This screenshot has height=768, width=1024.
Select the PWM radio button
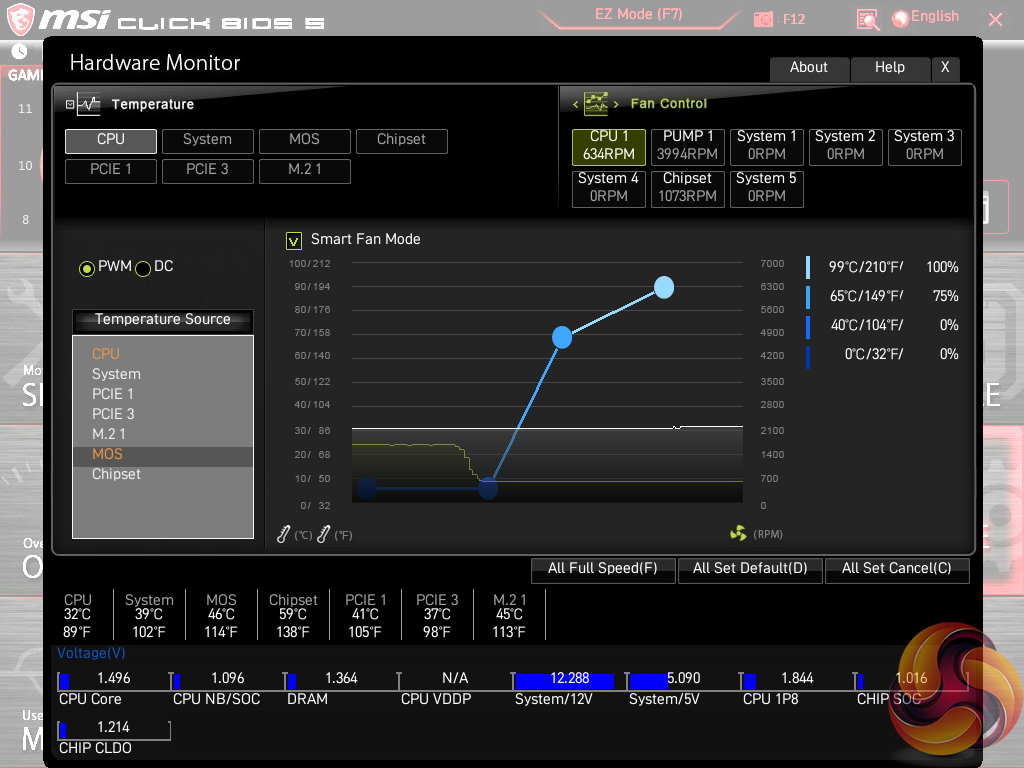pyautogui.click(x=87, y=268)
